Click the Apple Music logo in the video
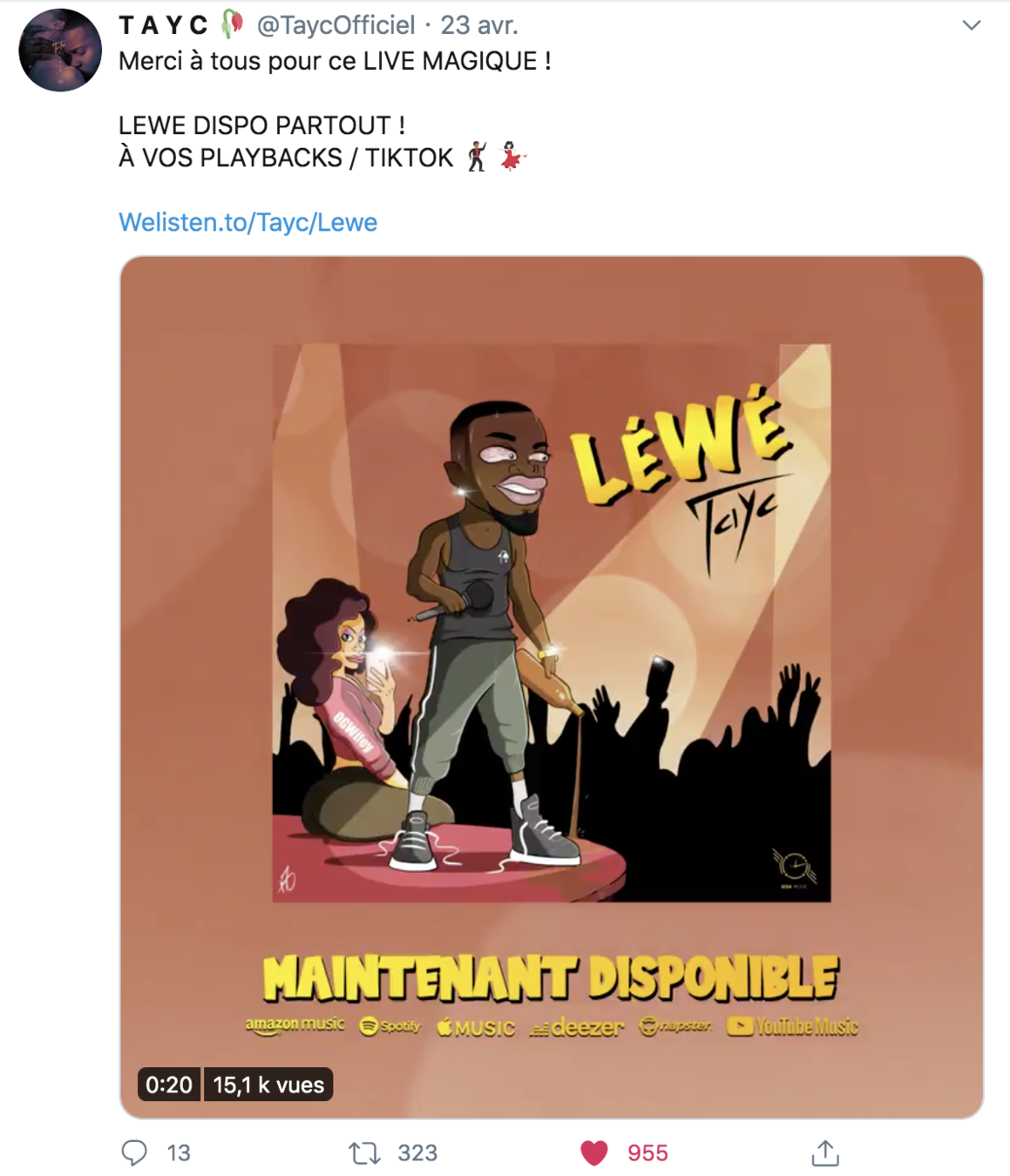Viewport: 1010px width, 1176px height. pos(476,1028)
